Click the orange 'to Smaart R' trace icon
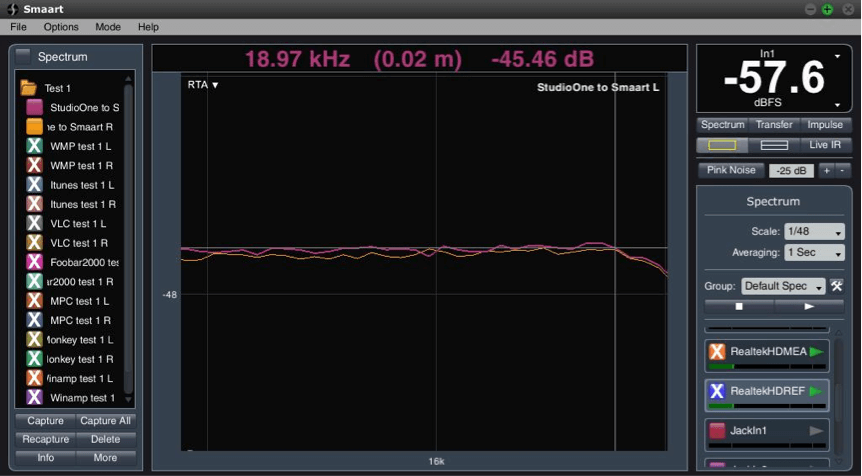Screen dimensions: 862x476 [34, 126]
